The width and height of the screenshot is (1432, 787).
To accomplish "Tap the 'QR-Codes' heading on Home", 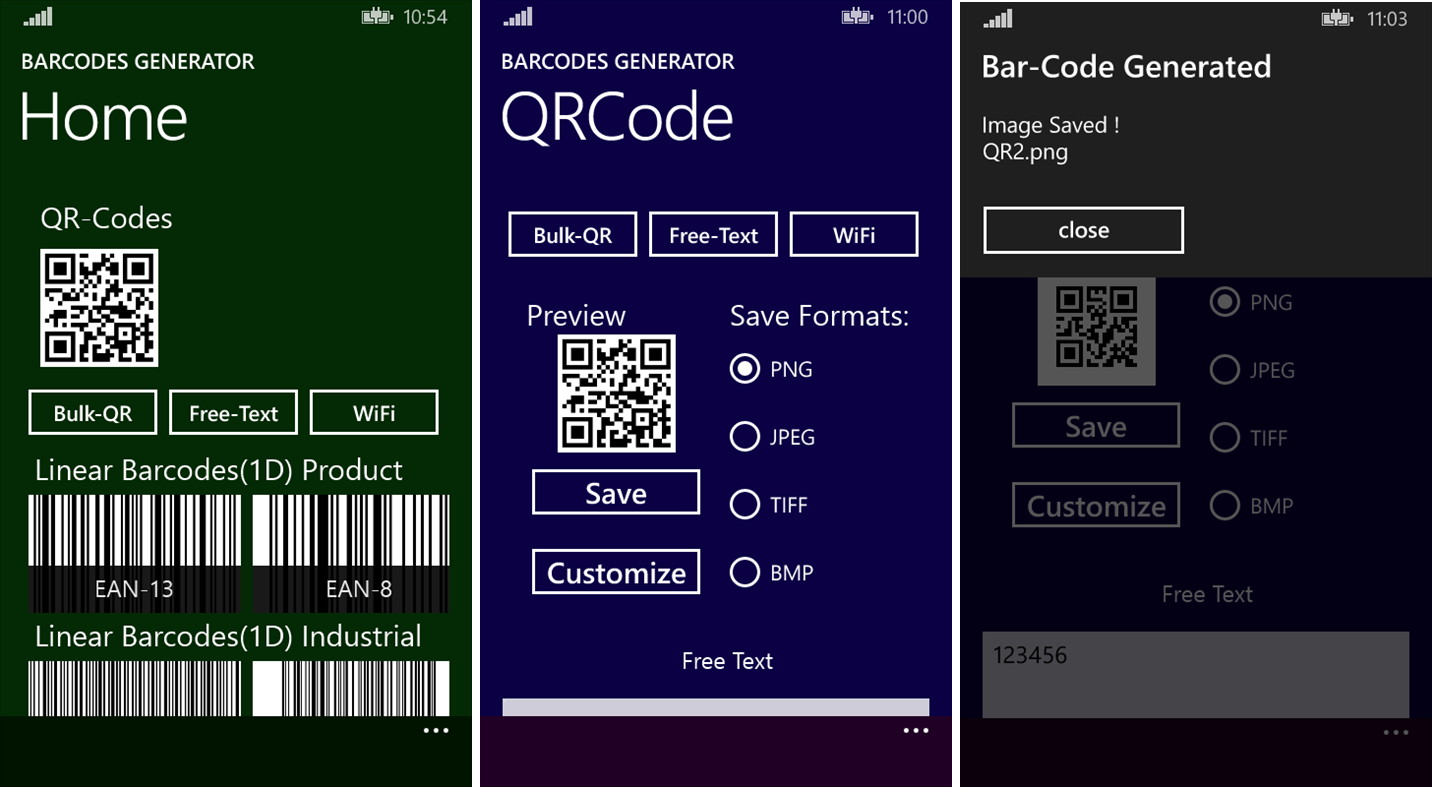I will tap(106, 218).
